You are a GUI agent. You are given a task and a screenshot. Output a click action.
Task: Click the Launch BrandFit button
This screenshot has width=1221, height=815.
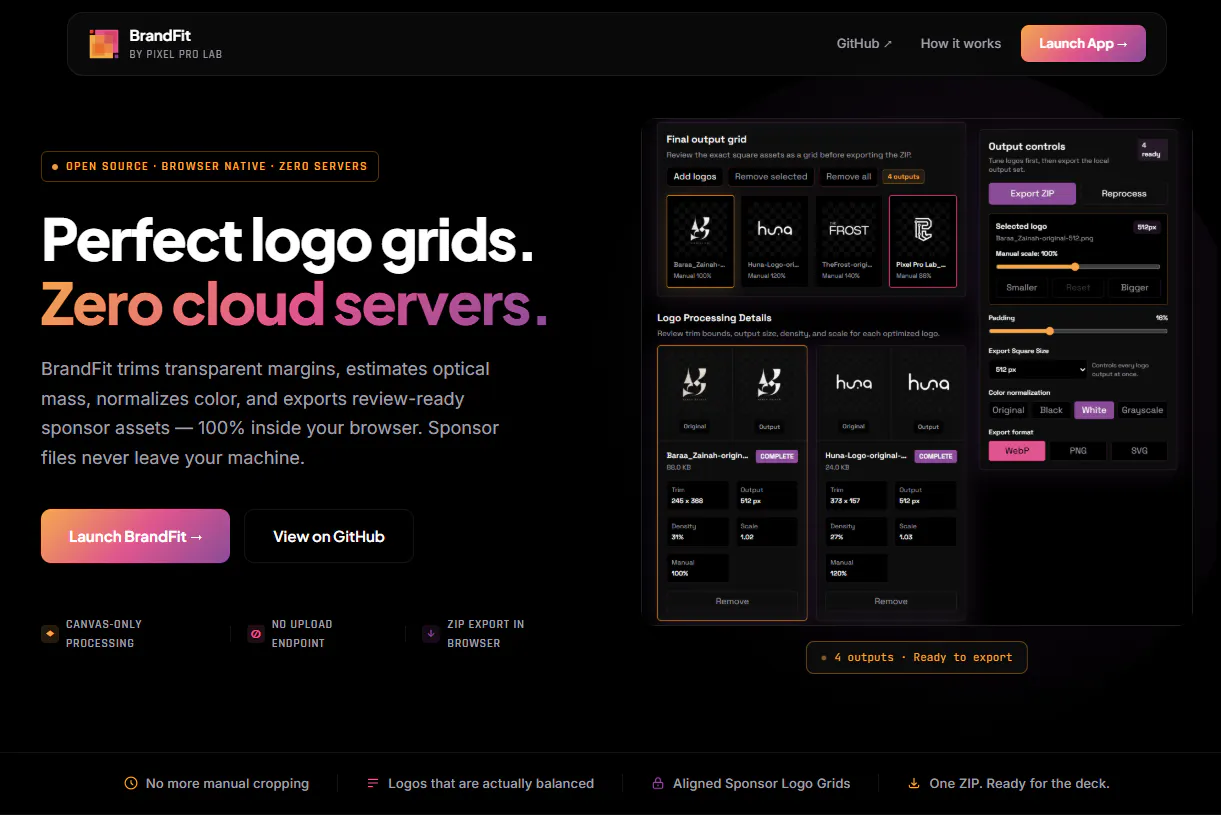[x=135, y=536]
